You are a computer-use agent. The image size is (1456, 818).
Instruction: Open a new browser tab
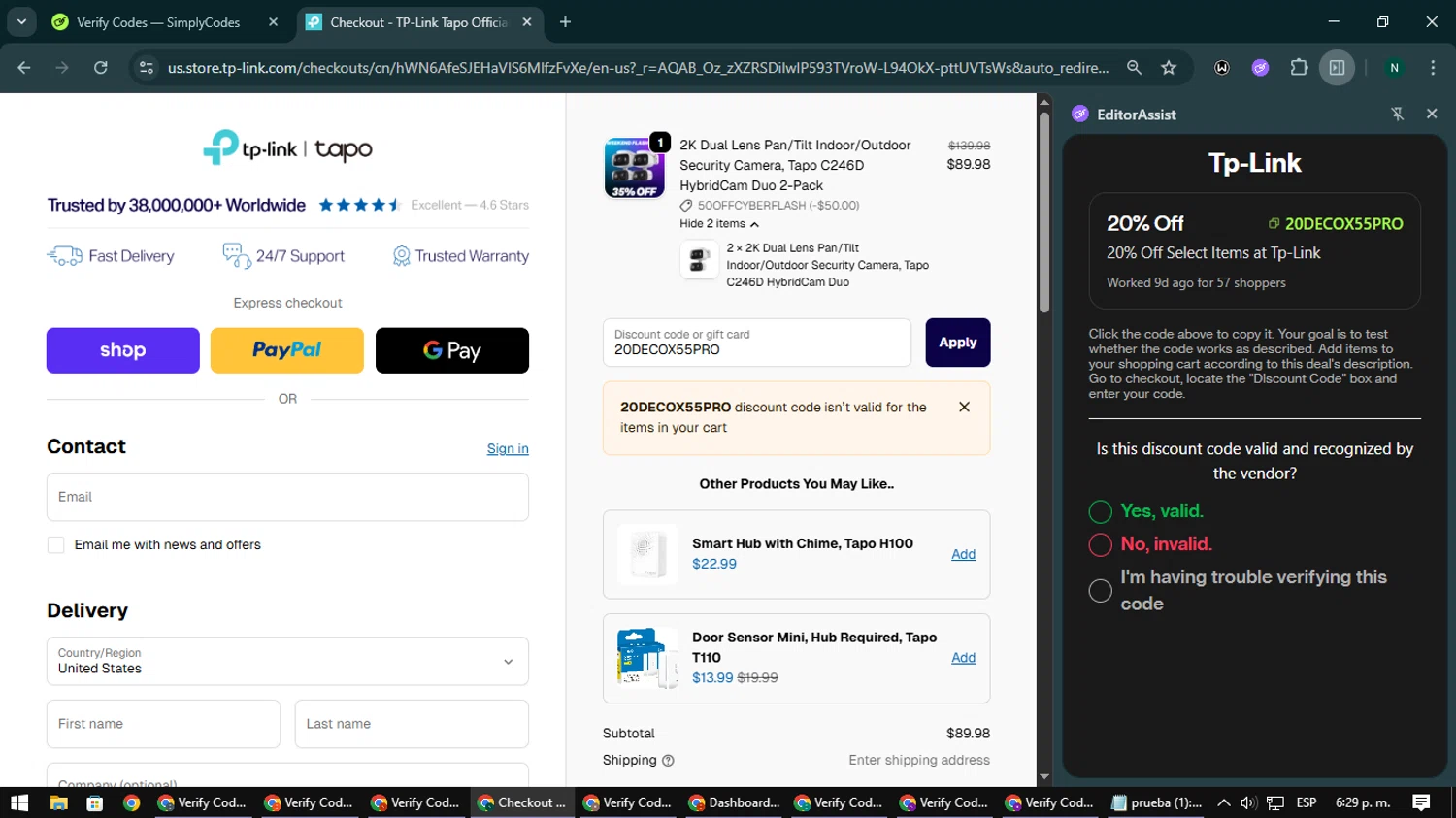pyautogui.click(x=565, y=22)
